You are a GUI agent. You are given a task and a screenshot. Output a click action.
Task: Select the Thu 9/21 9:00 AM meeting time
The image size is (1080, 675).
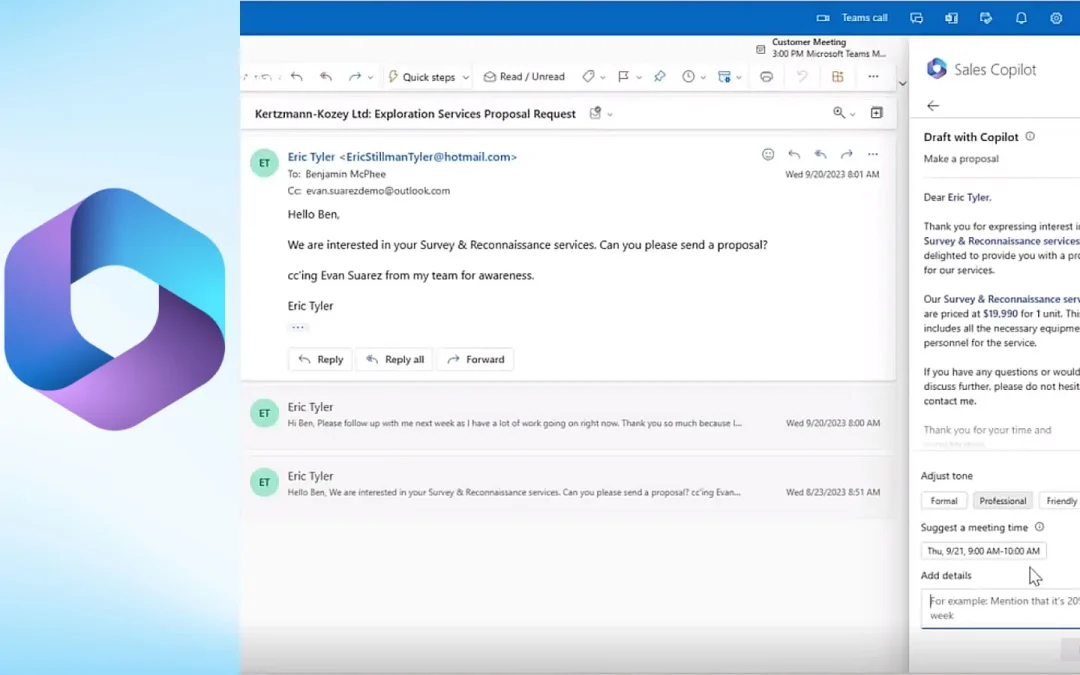coord(984,551)
